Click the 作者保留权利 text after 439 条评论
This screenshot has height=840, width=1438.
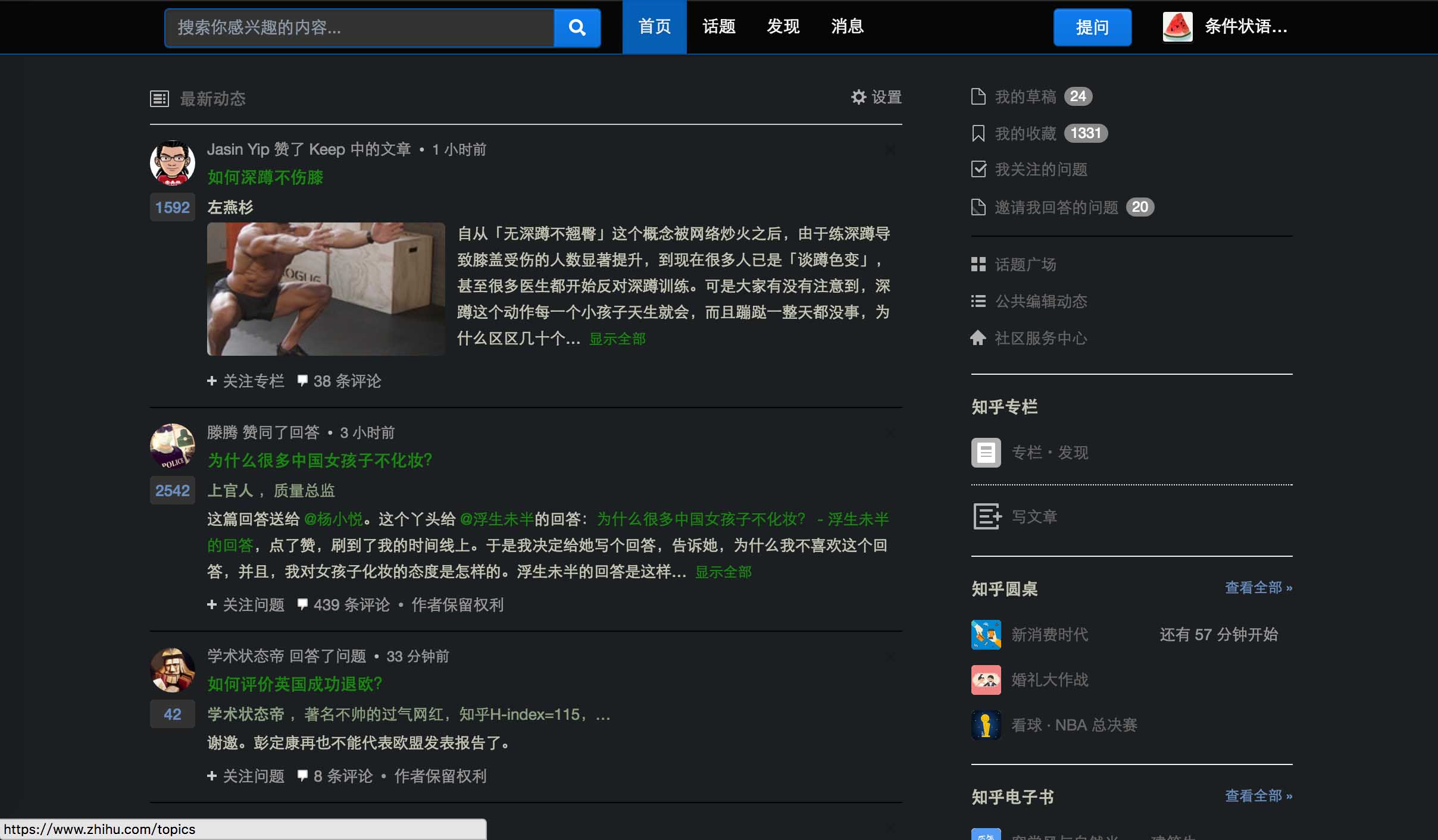click(x=458, y=604)
